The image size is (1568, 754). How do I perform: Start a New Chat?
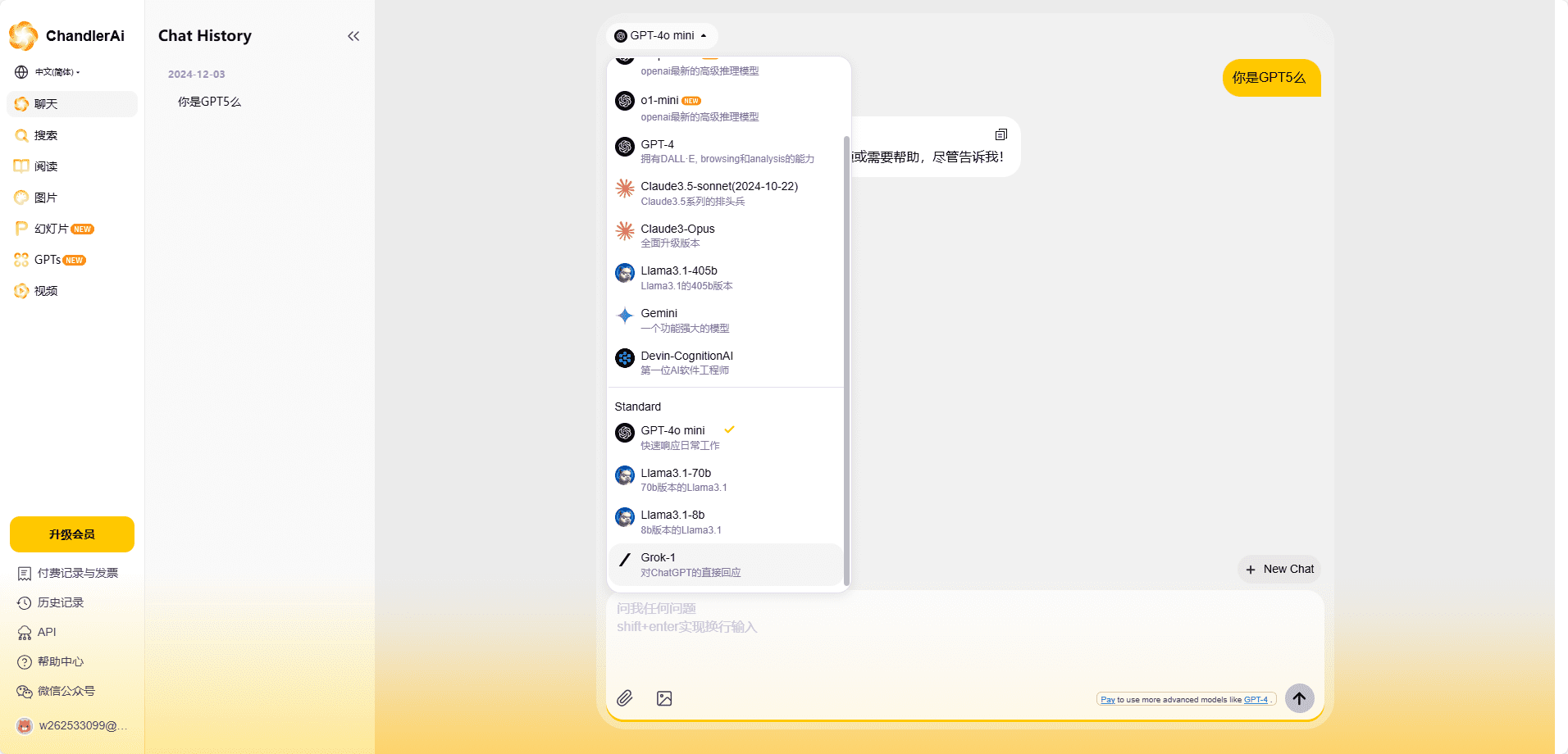tap(1279, 570)
